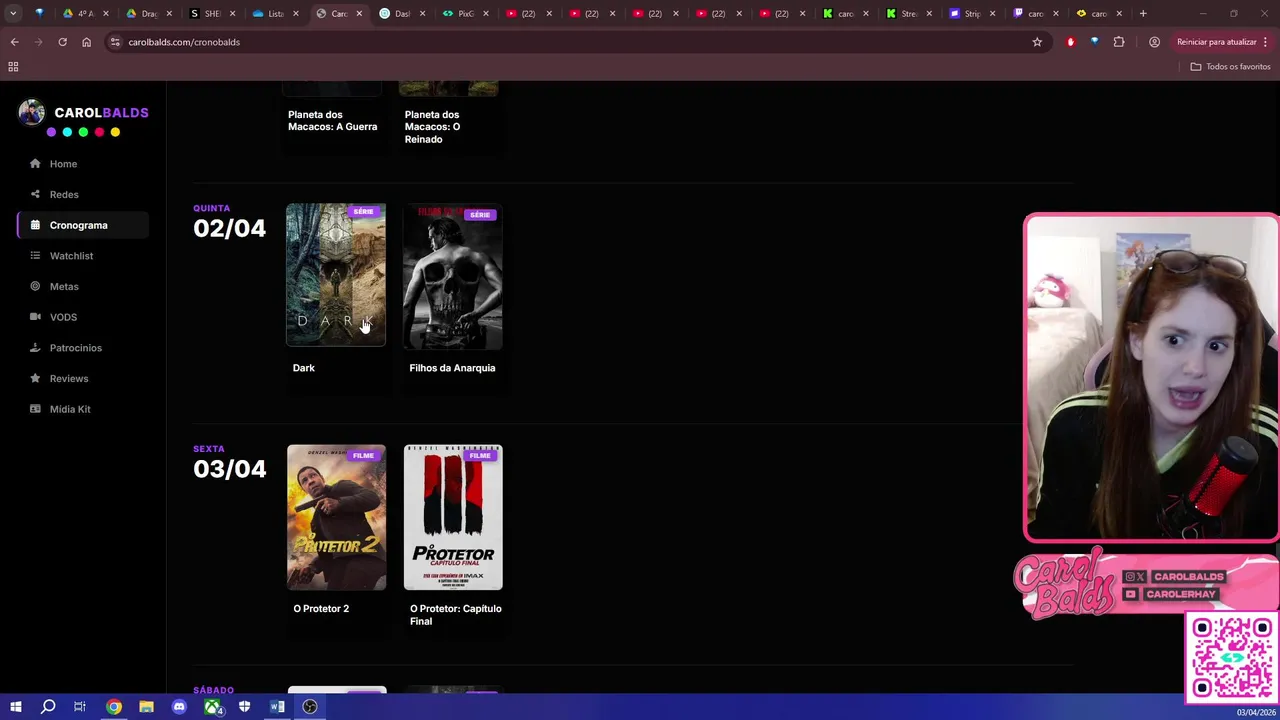1280x720 pixels.
Task: Click the browser back arrow
Action: point(14,42)
